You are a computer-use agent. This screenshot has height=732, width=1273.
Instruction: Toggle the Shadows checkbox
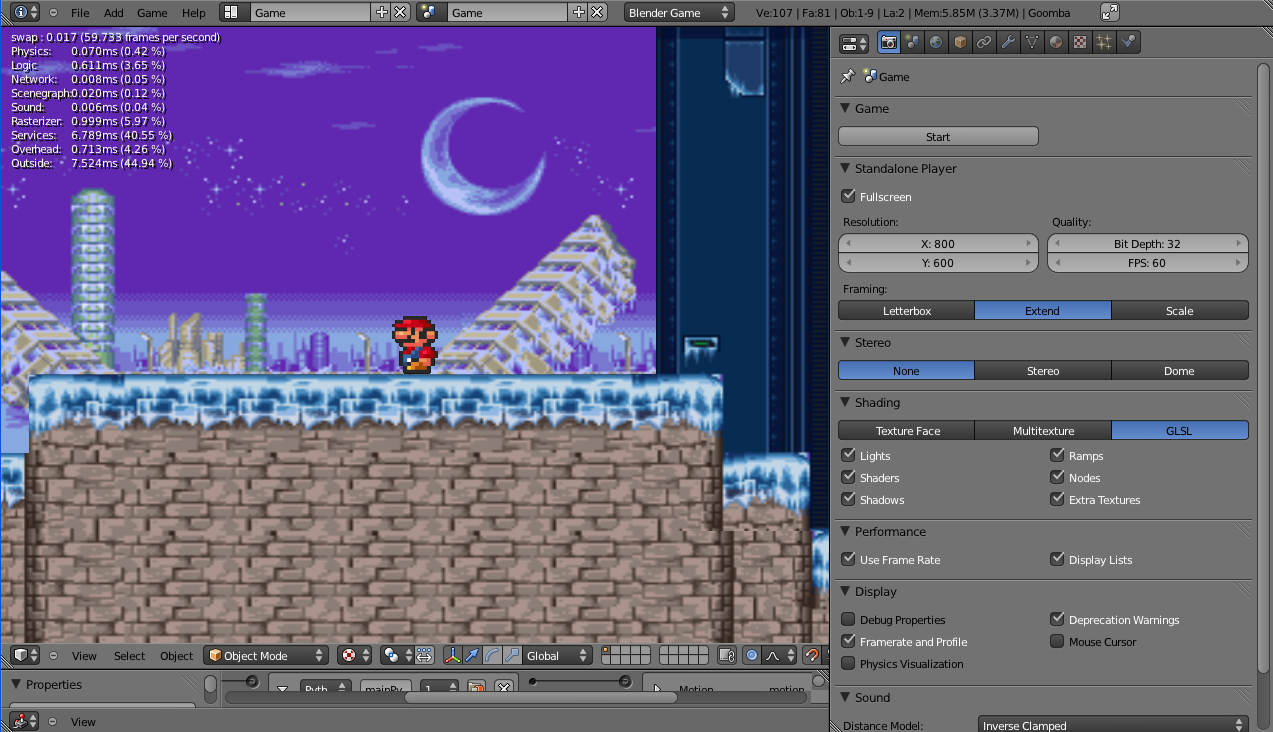[849, 499]
